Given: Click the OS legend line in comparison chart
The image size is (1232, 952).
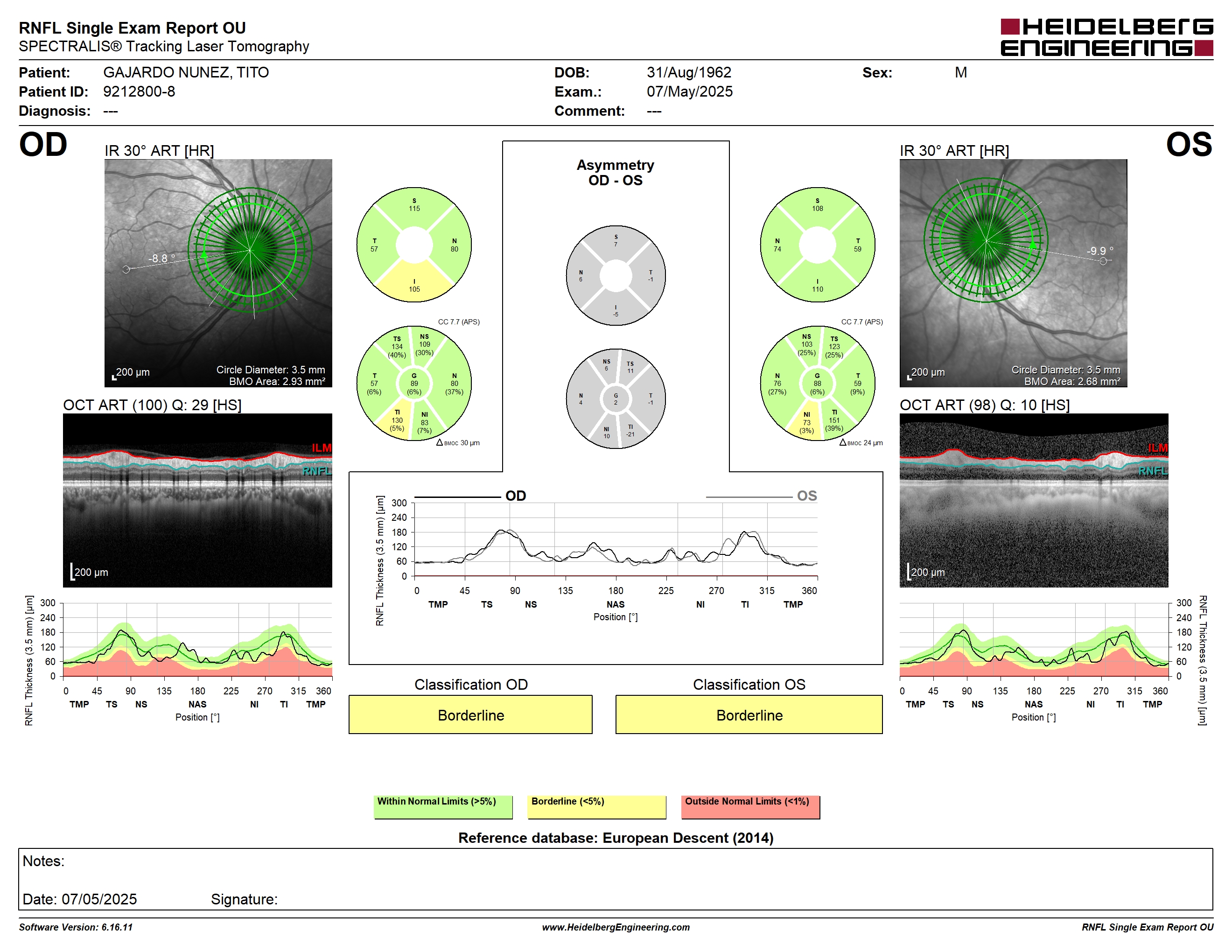Looking at the screenshot, I should 749,497.
